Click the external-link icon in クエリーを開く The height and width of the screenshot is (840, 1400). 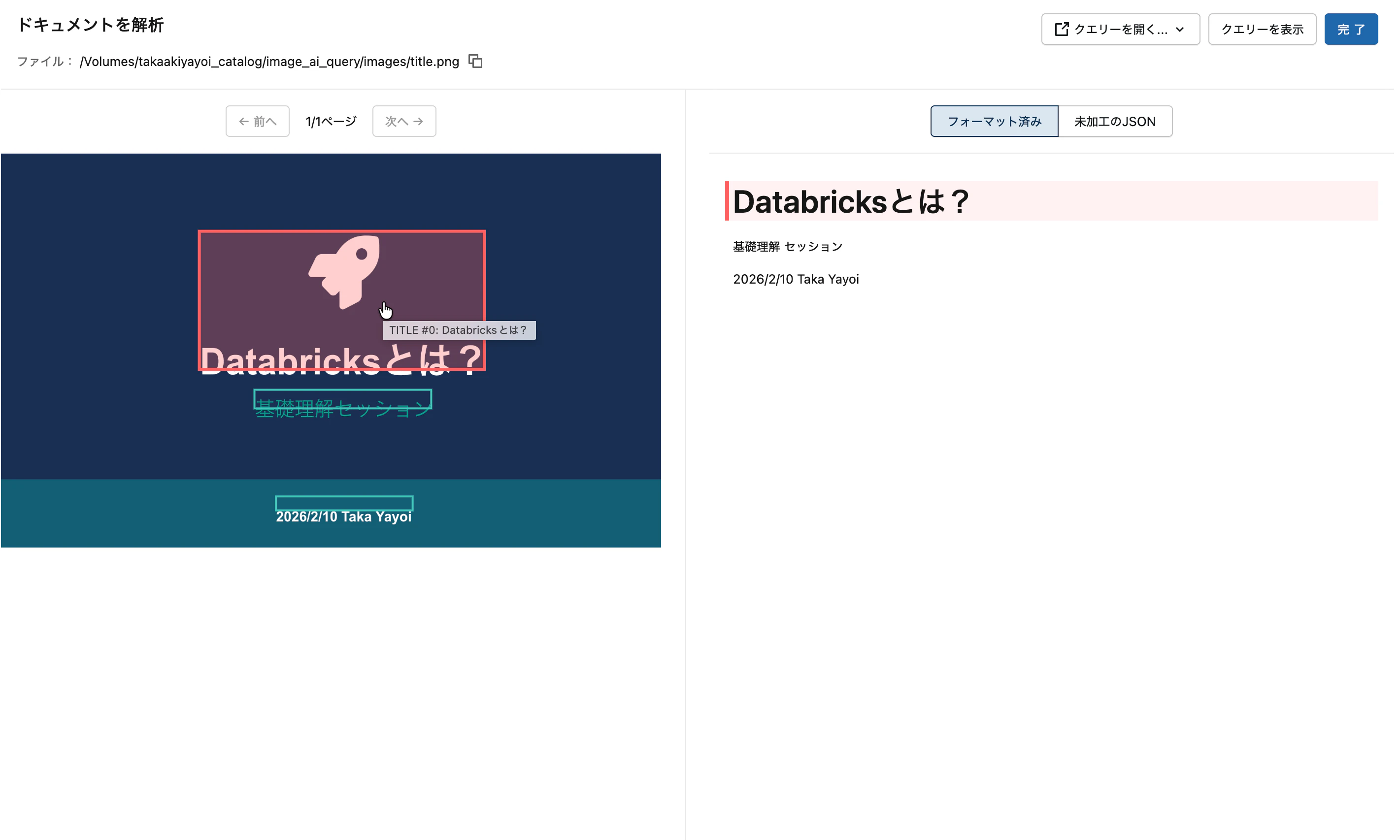pos(1062,29)
